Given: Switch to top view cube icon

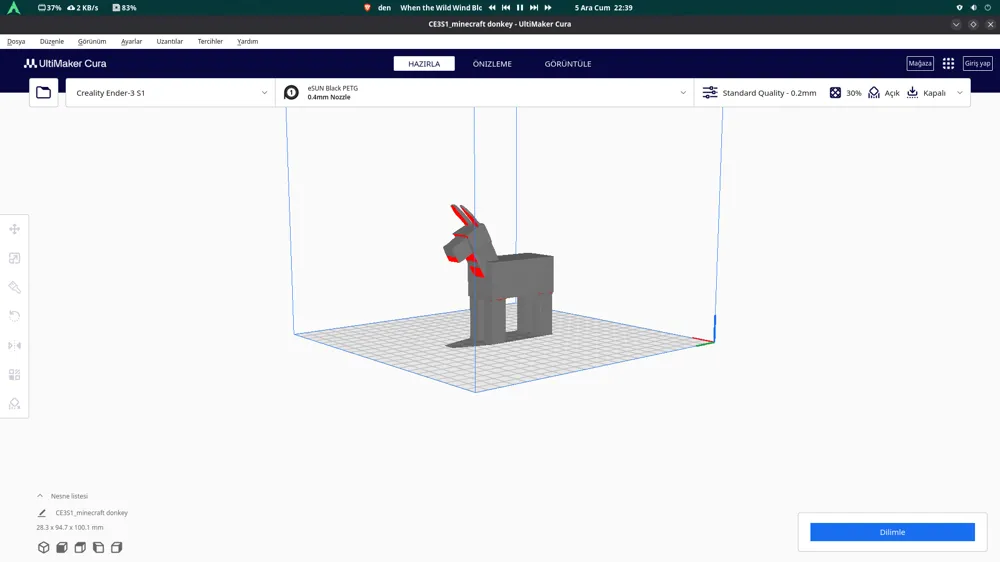Looking at the screenshot, I should tap(80, 547).
